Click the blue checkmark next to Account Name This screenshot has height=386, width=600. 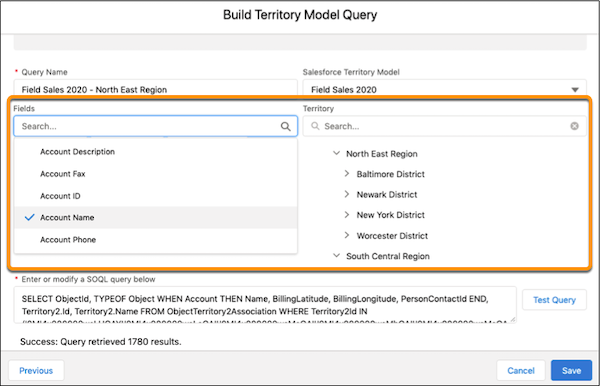29,217
